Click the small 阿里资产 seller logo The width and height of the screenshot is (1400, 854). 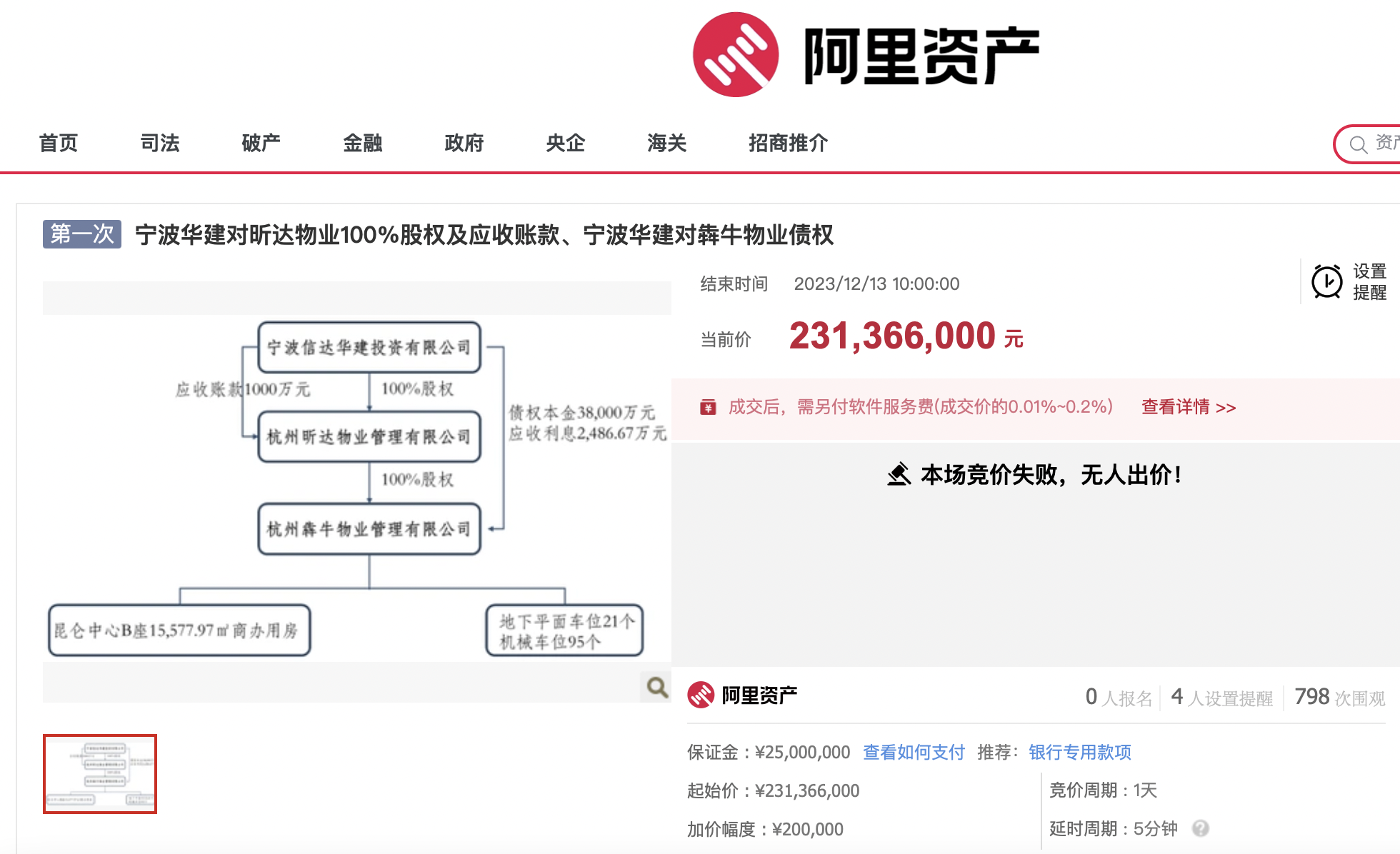click(x=743, y=695)
